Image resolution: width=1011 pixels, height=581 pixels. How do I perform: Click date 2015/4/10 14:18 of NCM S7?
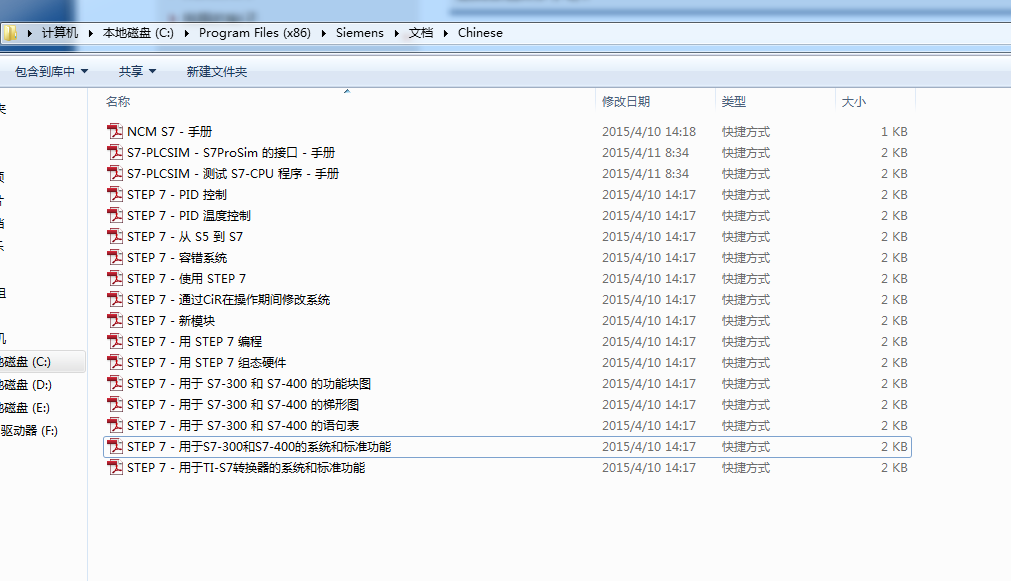(649, 132)
